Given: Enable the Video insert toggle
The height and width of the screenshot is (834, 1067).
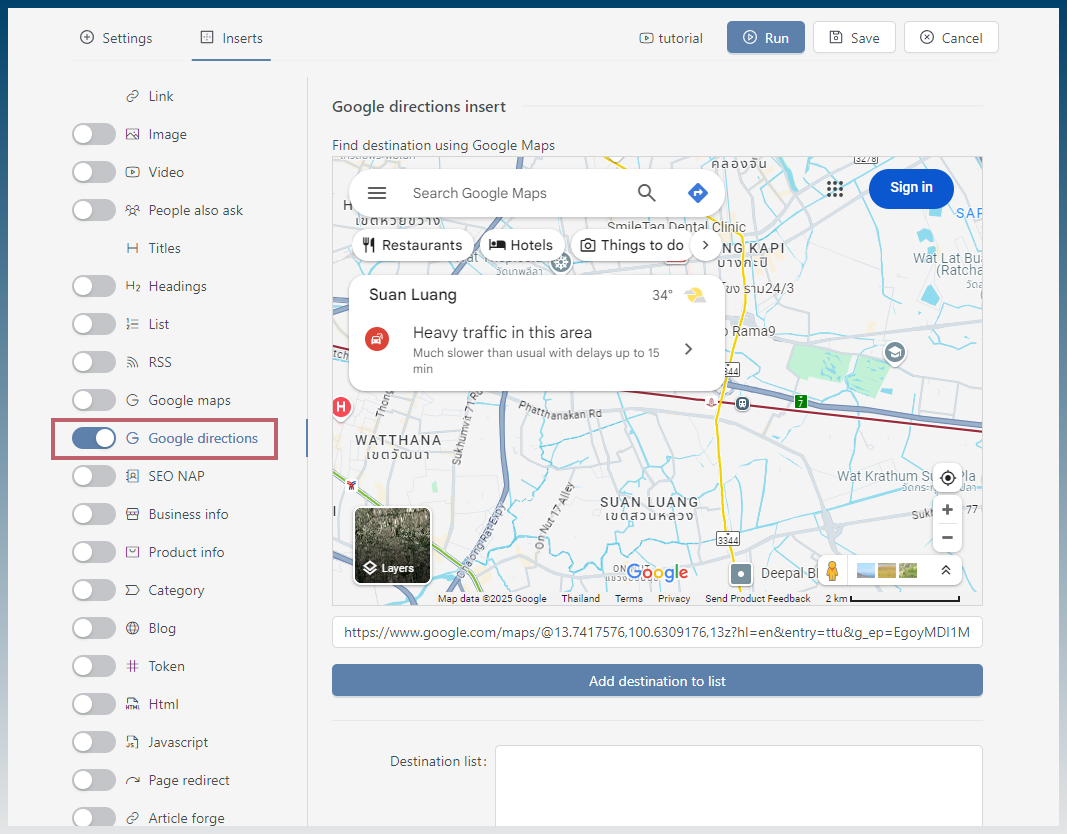Looking at the screenshot, I should (94, 172).
